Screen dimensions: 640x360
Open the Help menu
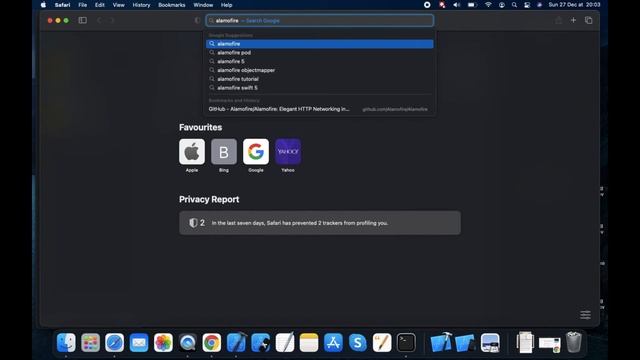tap(226, 5)
